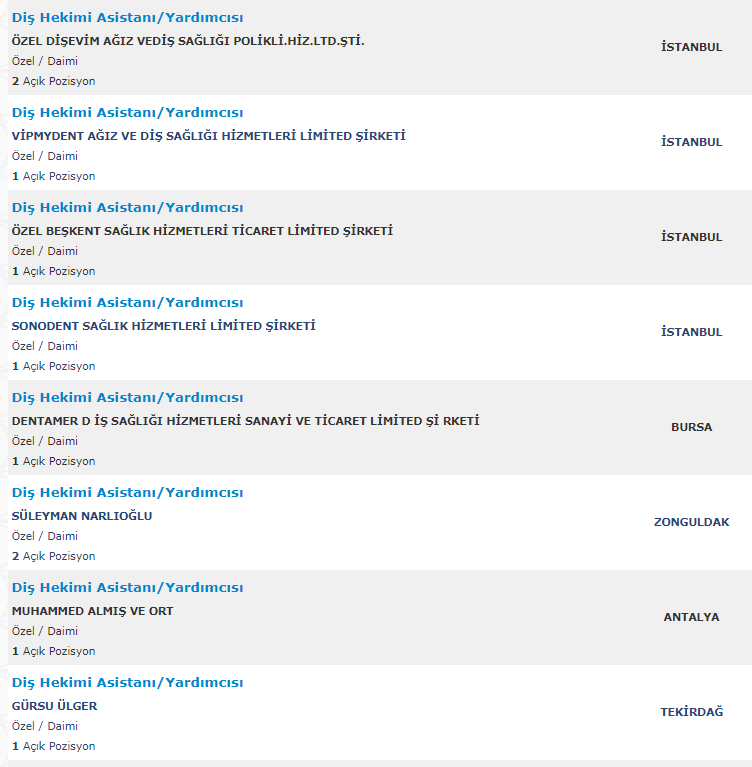Open the job title link above DENTAMER listing
The height and width of the screenshot is (767, 752).
click(127, 398)
